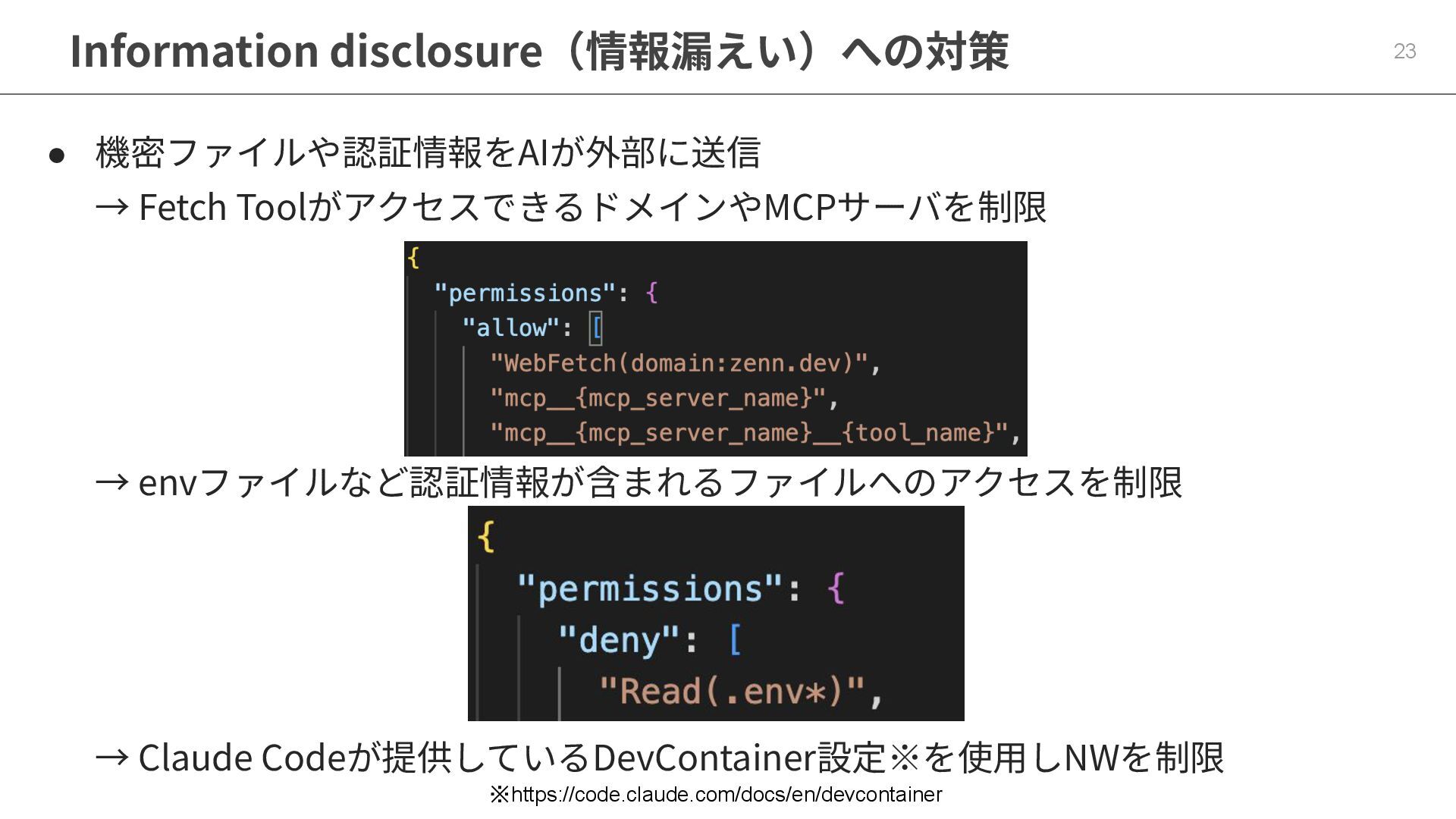The width and height of the screenshot is (1456, 819).
Task: Click the first bullet text about confidential files
Action: [x=427, y=152]
